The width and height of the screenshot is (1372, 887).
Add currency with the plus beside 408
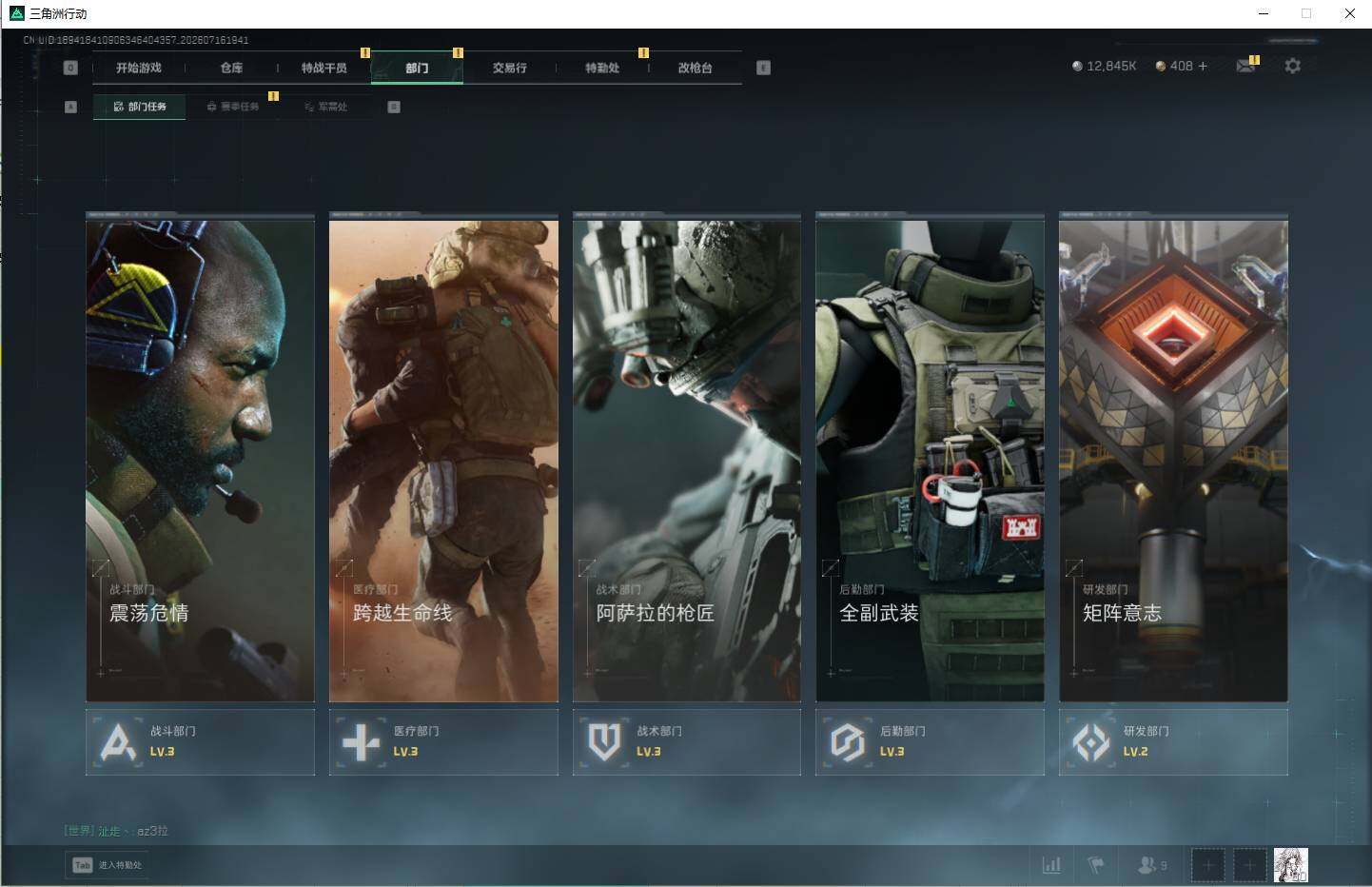(x=1203, y=66)
